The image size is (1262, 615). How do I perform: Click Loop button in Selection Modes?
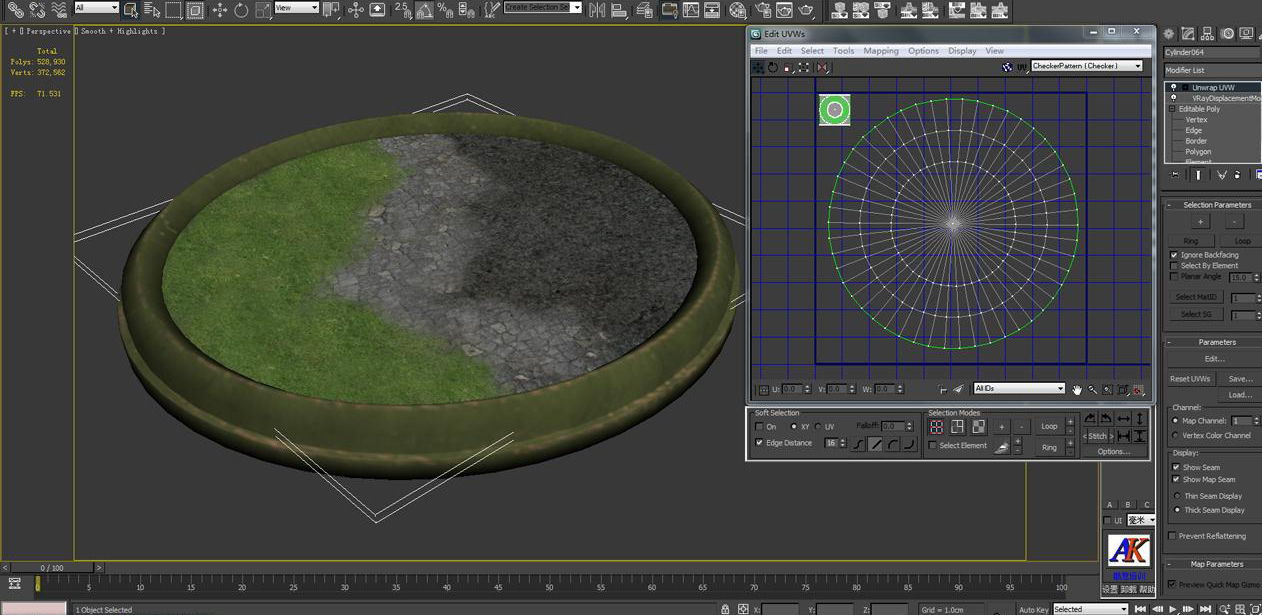[x=1049, y=427]
